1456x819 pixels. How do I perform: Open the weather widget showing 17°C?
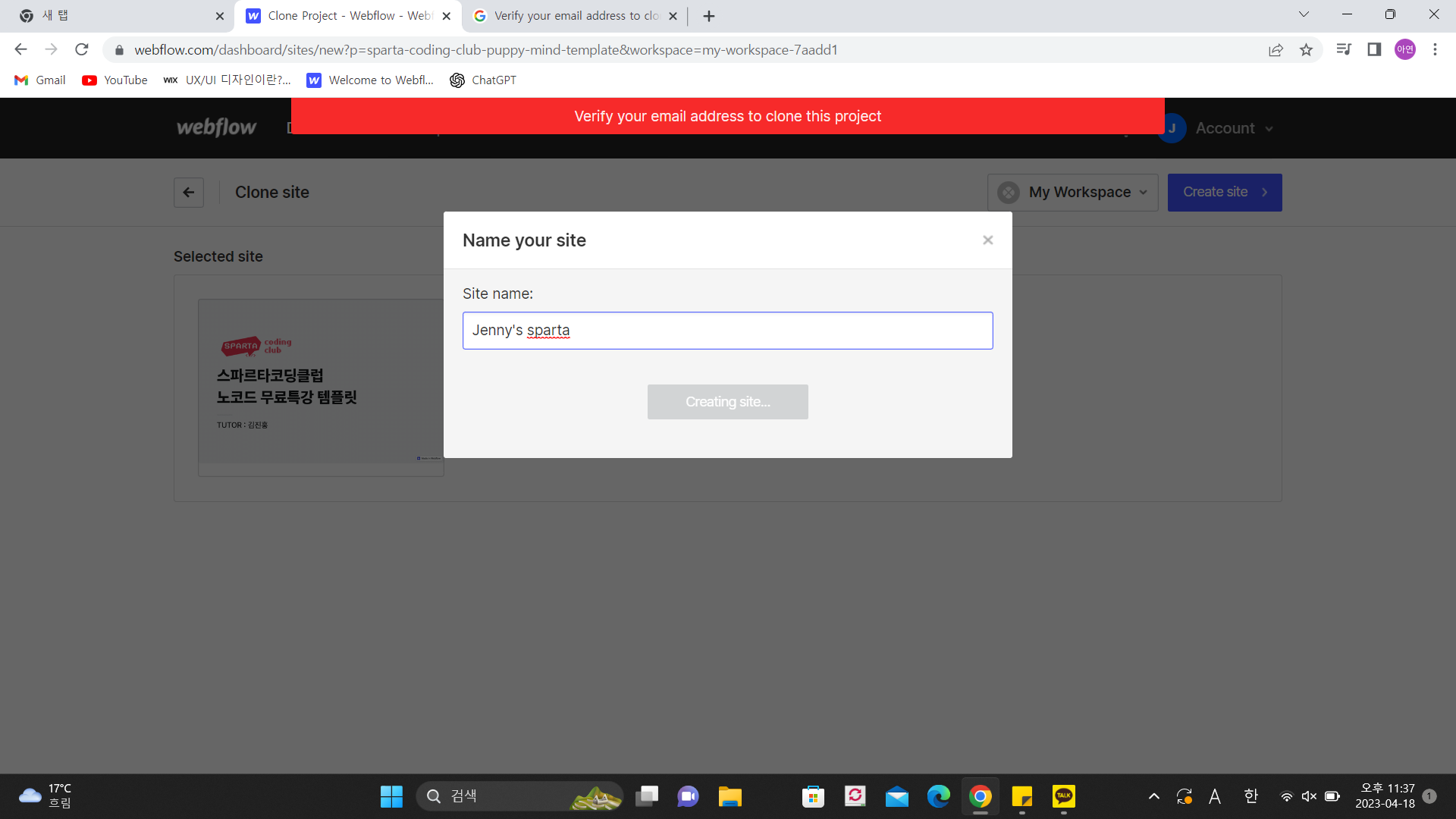45,796
